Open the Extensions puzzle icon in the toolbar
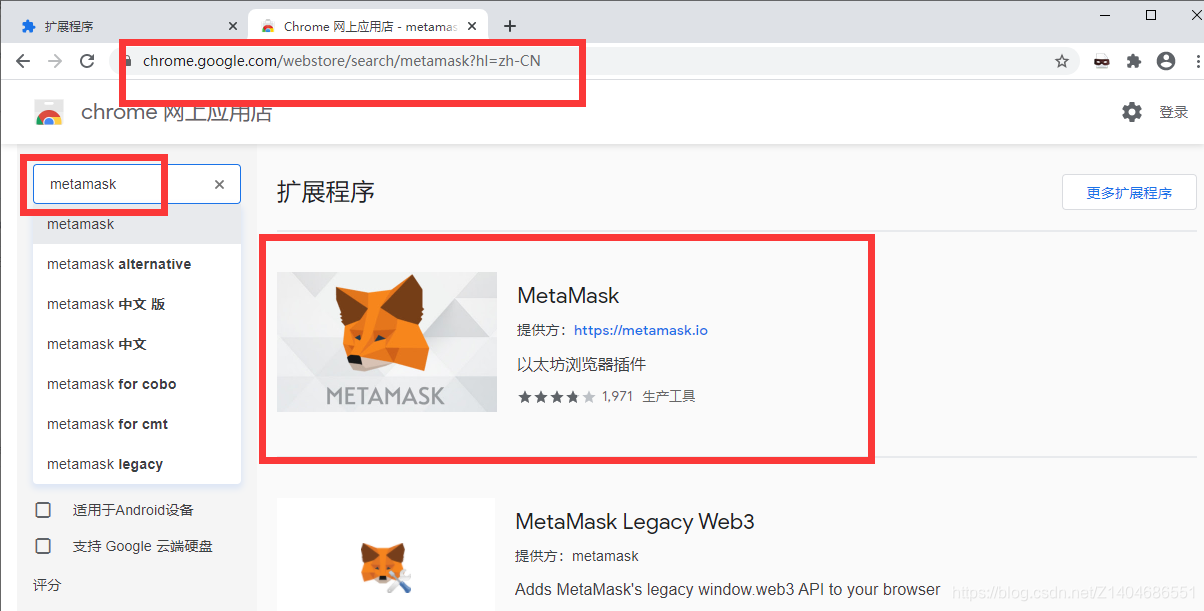Image resolution: width=1204 pixels, height=611 pixels. coord(1133,61)
